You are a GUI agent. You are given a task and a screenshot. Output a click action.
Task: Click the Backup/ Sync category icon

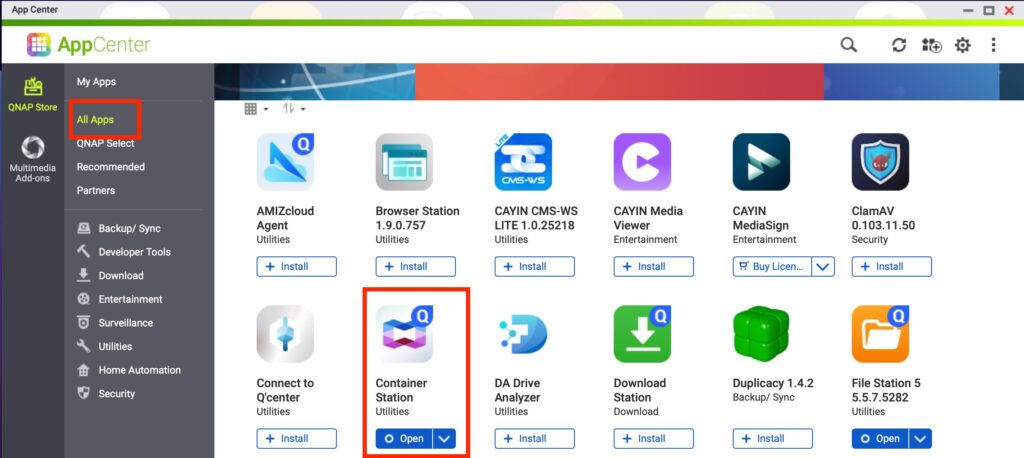pyautogui.click(x=84, y=229)
